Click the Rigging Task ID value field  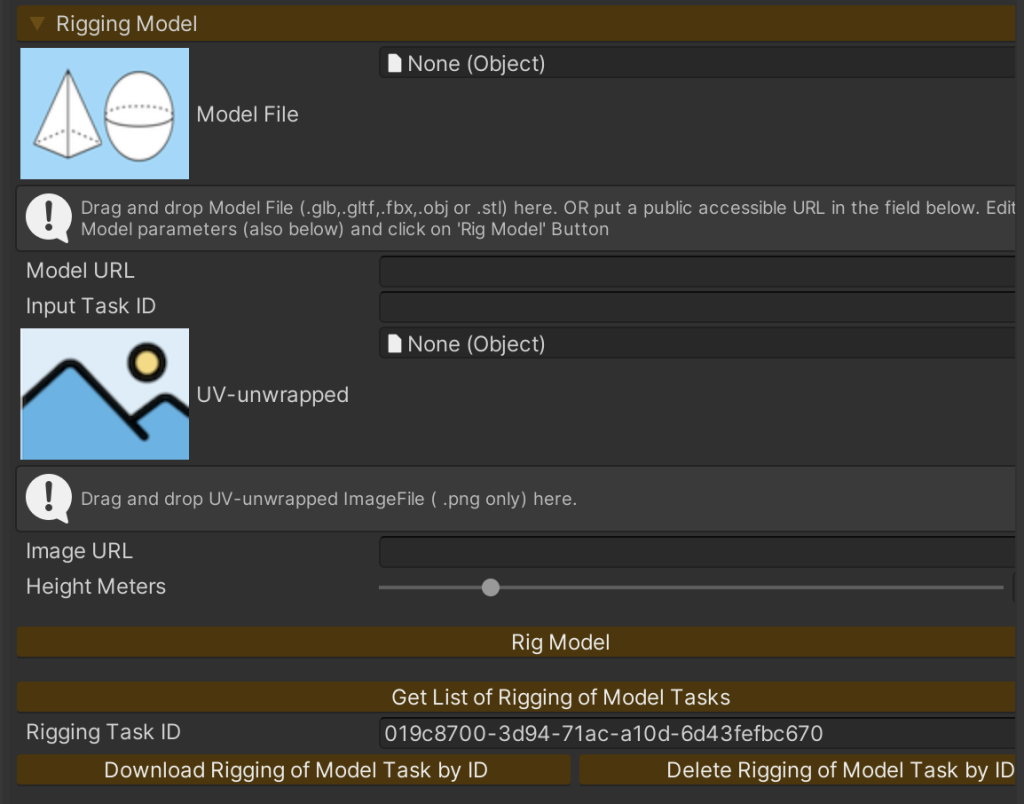pos(700,733)
